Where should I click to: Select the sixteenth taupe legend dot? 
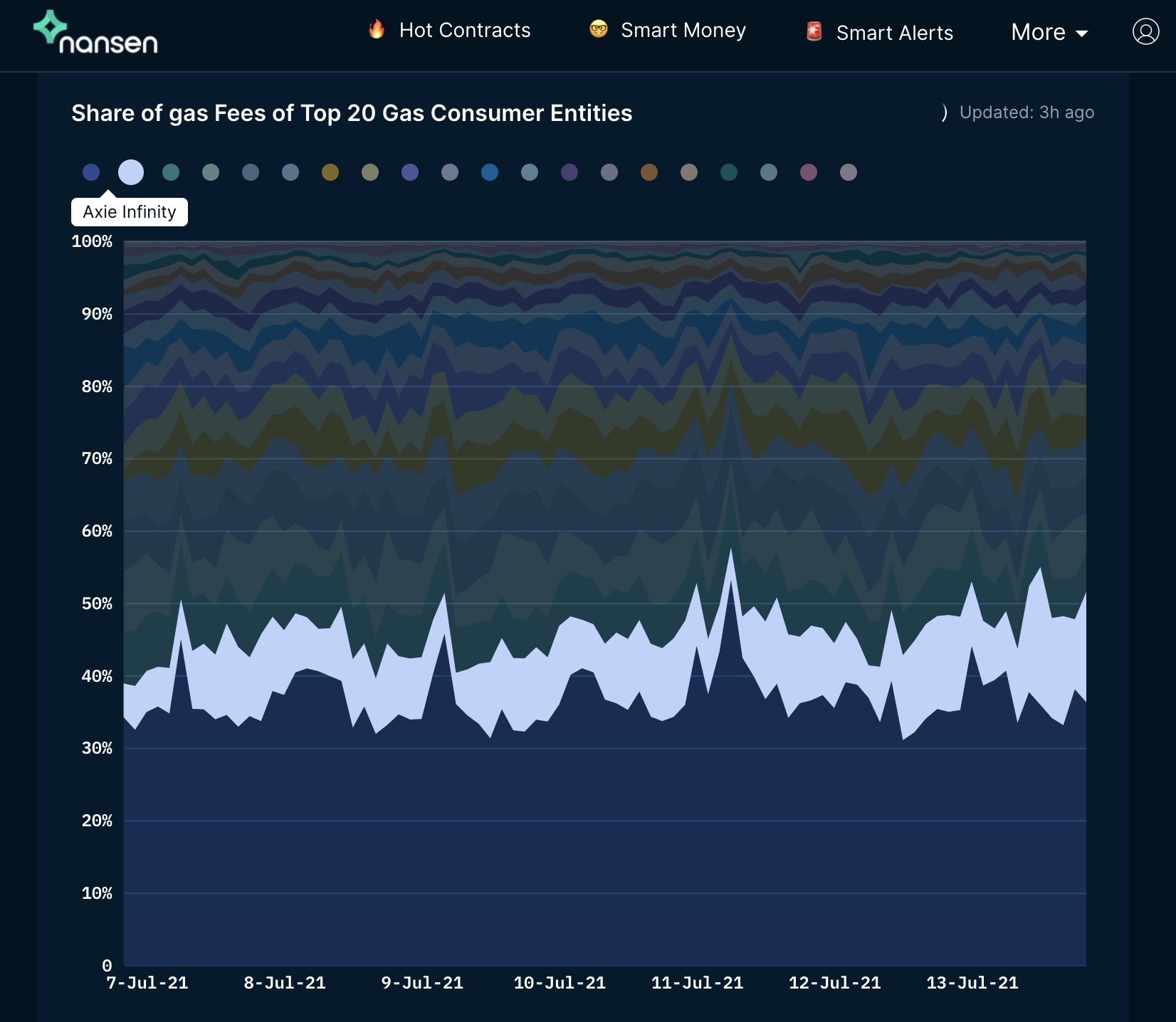pos(689,172)
